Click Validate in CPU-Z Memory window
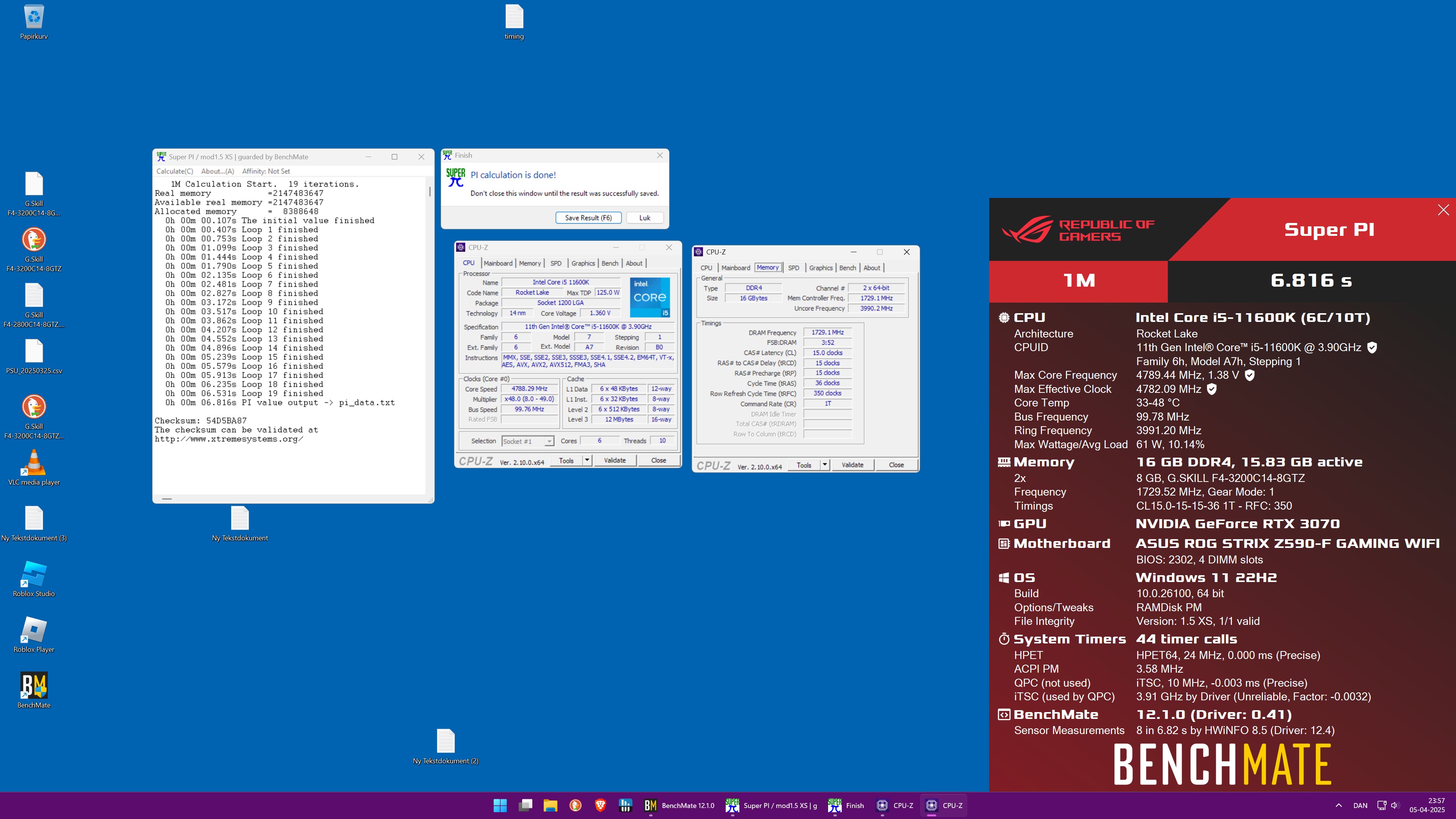This screenshot has height=819, width=1456. tap(852, 464)
